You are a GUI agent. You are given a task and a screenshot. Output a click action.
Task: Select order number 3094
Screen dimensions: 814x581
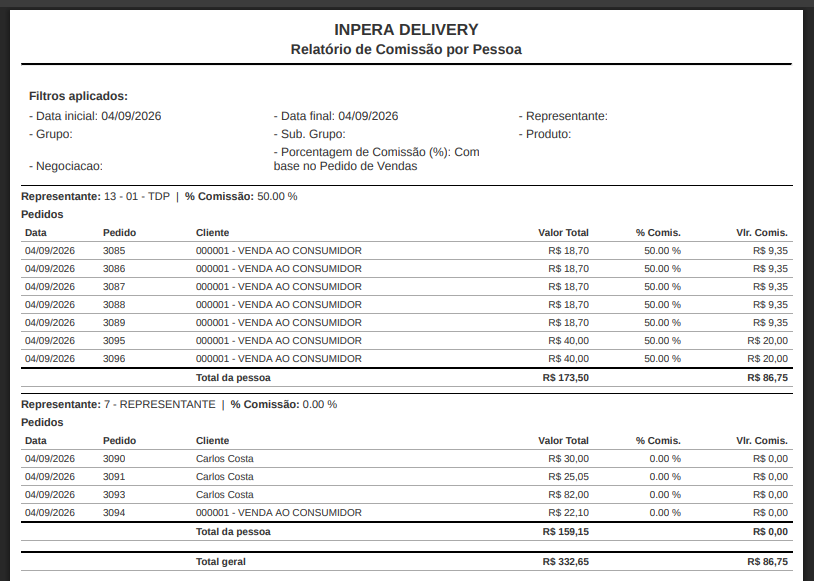114,513
